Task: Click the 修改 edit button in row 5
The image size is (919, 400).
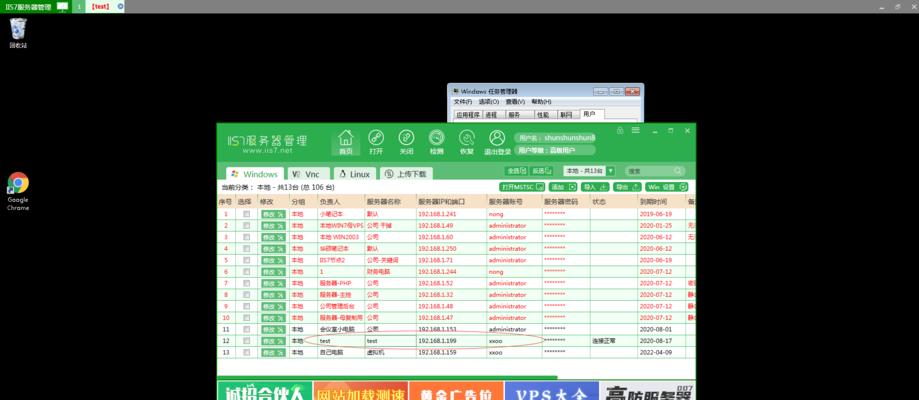Action: [273, 260]
